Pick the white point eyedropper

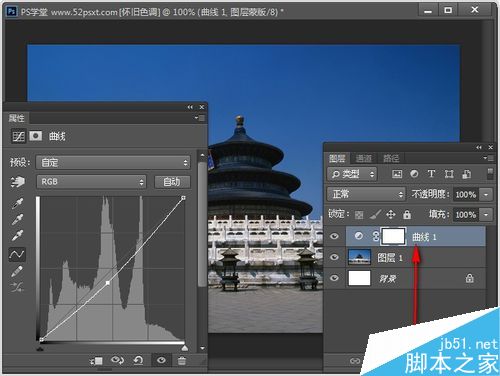pyautogui.click(x=17, y=235)
